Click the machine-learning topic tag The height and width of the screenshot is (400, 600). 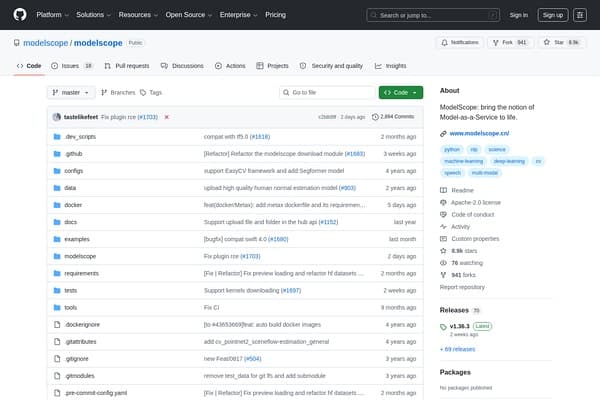(x=463, y=161)
